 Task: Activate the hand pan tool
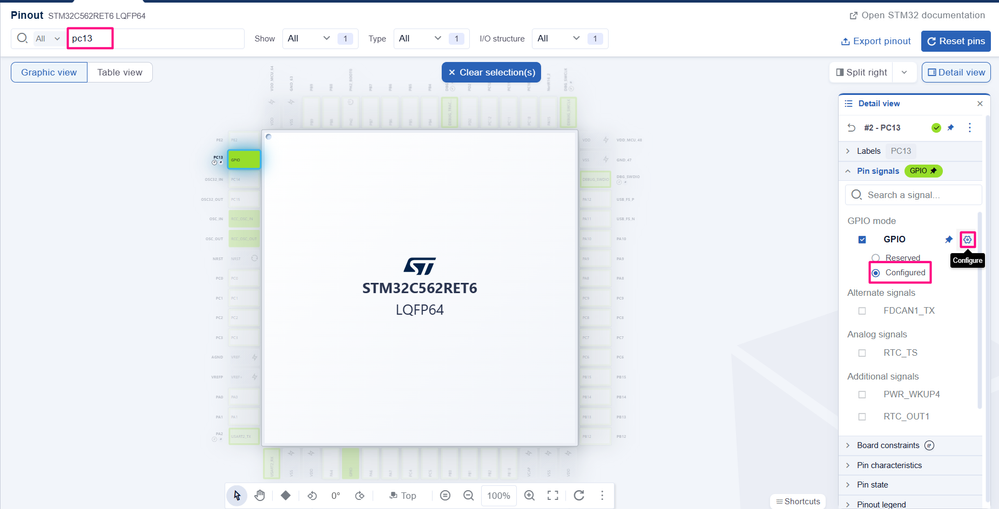tap(260, 496)
